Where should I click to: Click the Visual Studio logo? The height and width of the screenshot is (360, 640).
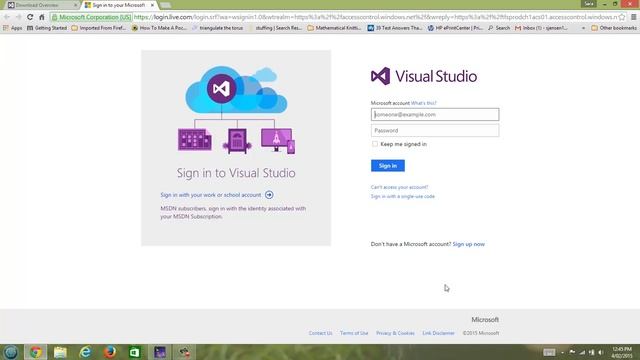point(424,76)
